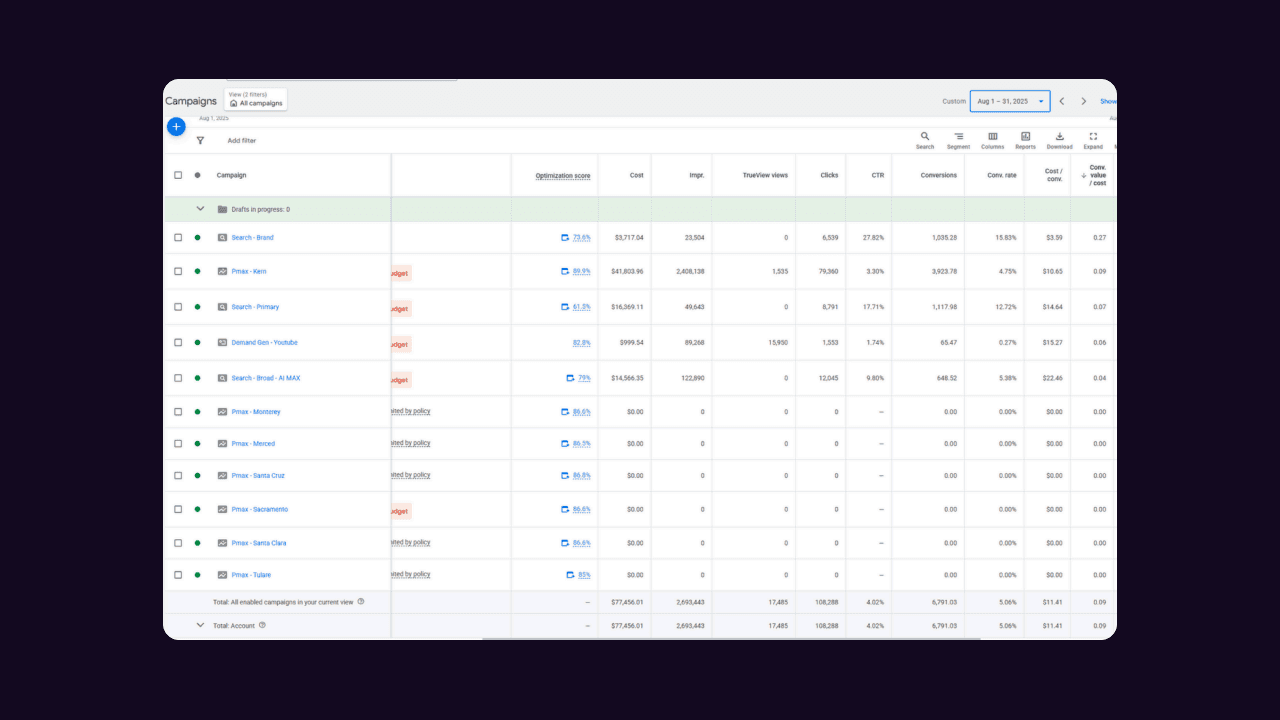Check the Search - Primary row checkbox
1280x720 pixels.
coord(178,307)
